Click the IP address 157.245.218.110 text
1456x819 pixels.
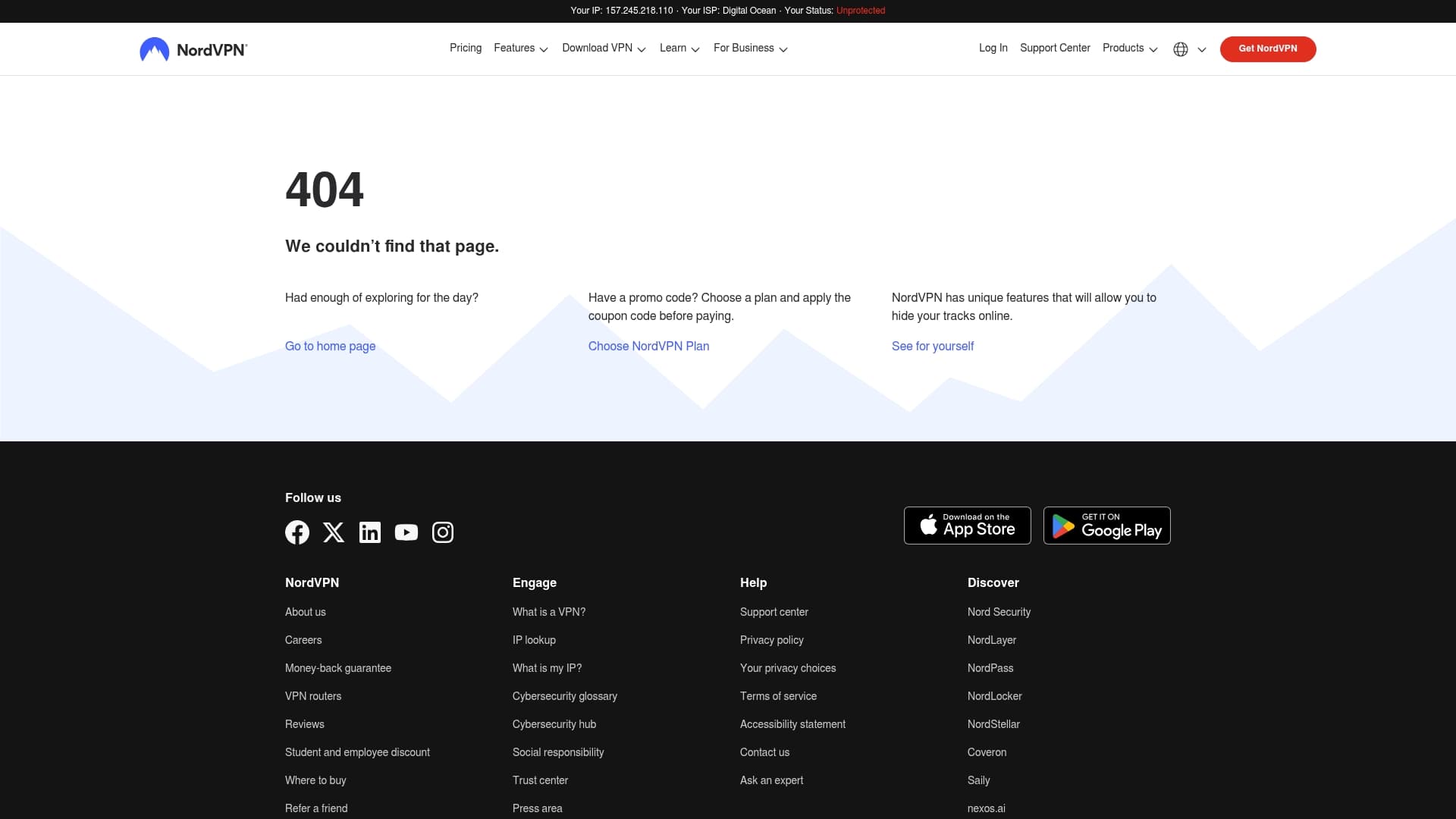click(639, 11)
